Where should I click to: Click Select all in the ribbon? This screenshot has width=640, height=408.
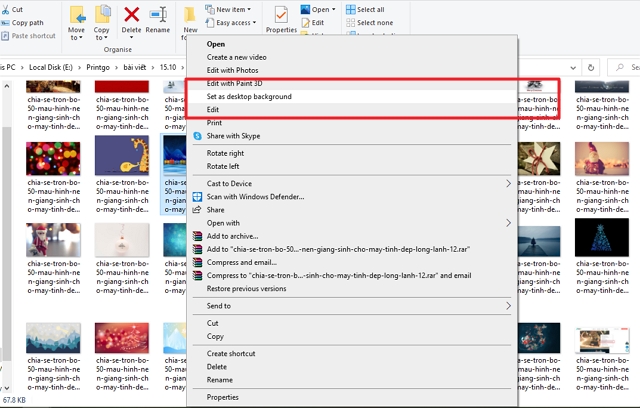pos(369,9)
